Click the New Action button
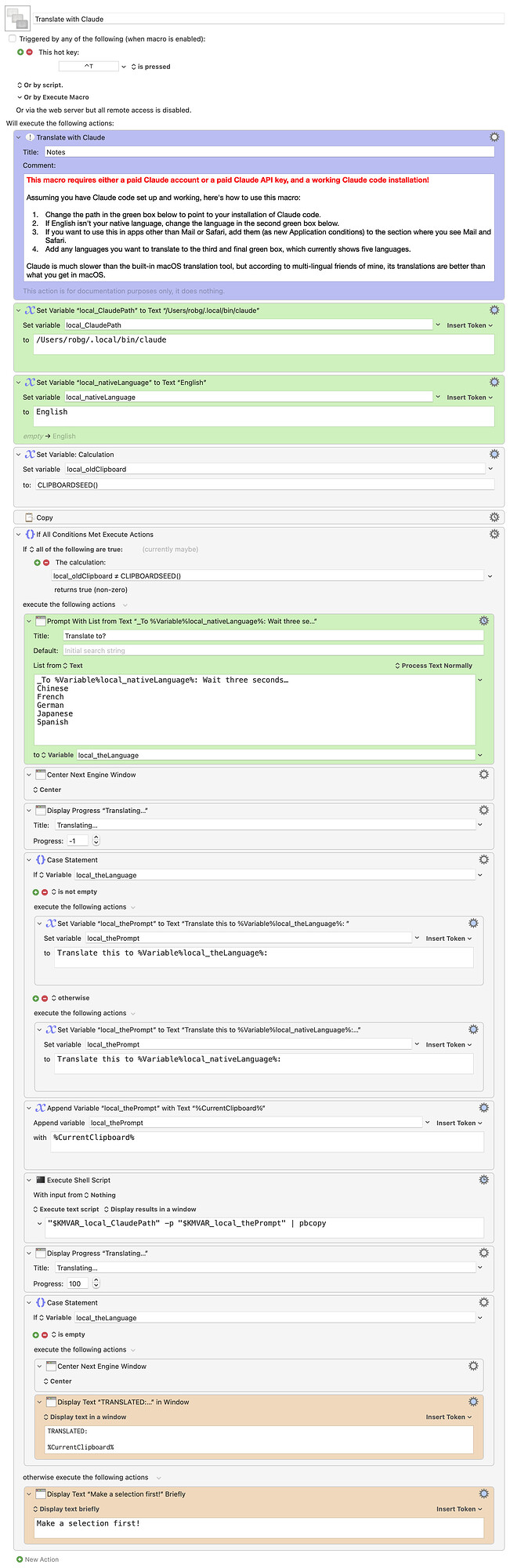Viewport: 510px width, 1568px height. click(38, 1559)
